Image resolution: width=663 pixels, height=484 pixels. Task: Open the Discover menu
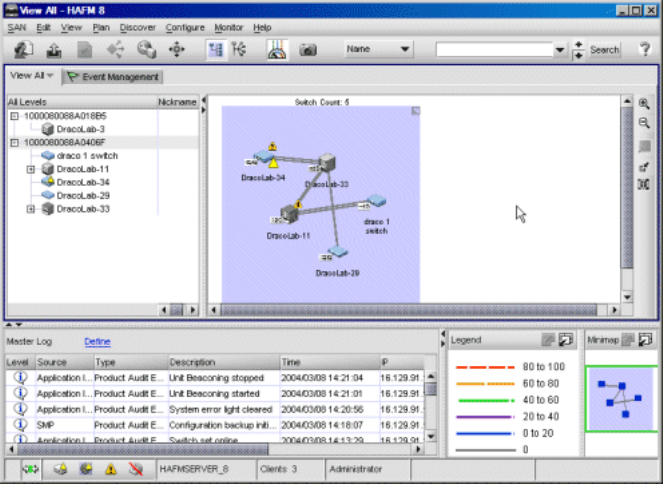pyautogui.click(x=137, y=28)
